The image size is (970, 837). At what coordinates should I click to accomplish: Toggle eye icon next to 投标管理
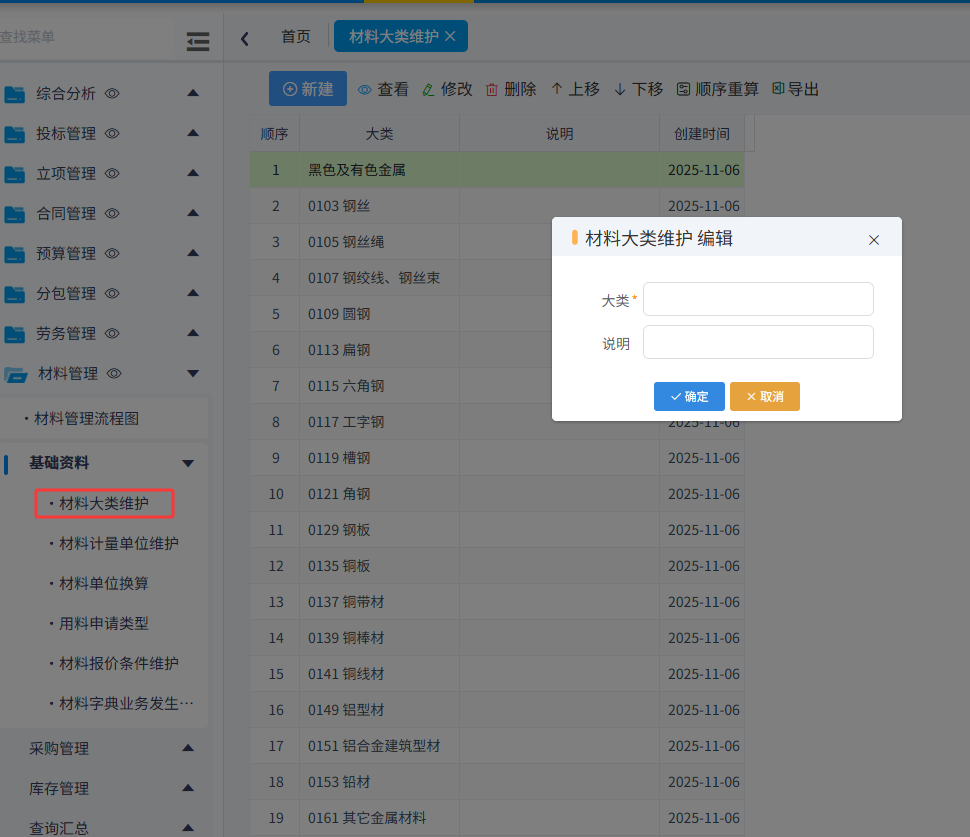(x=112, y=134)
